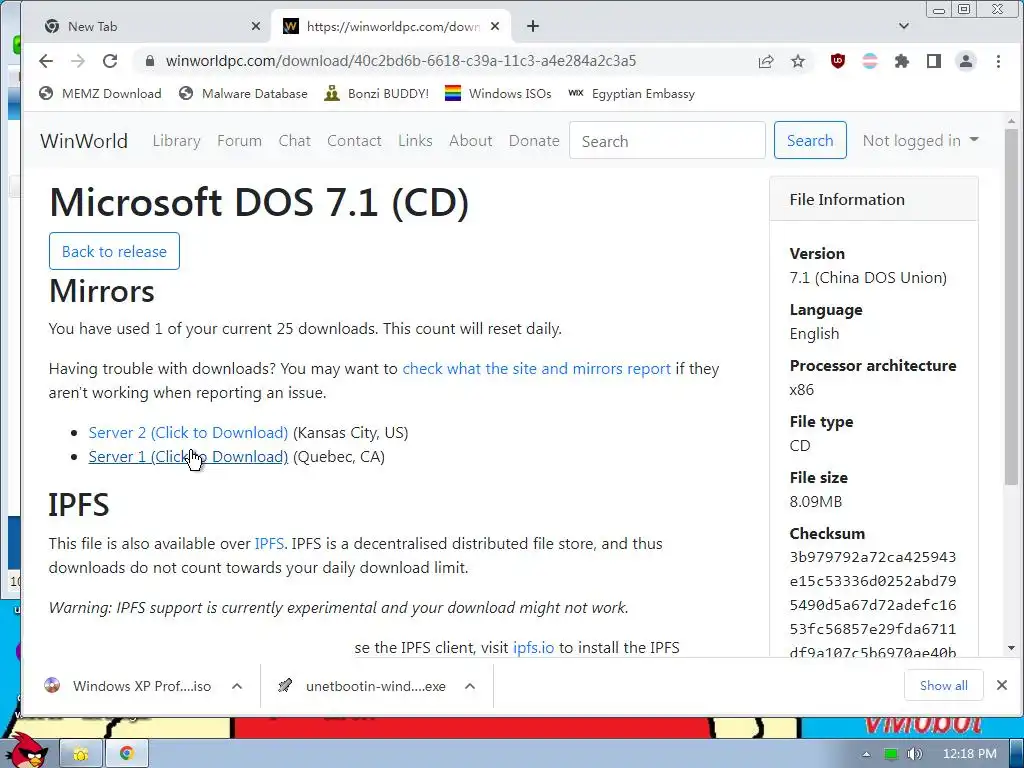Open the site and mirrors report link
Image resolution: width=1024 pixels, height=768 pixels.
(x=536, y=368)
